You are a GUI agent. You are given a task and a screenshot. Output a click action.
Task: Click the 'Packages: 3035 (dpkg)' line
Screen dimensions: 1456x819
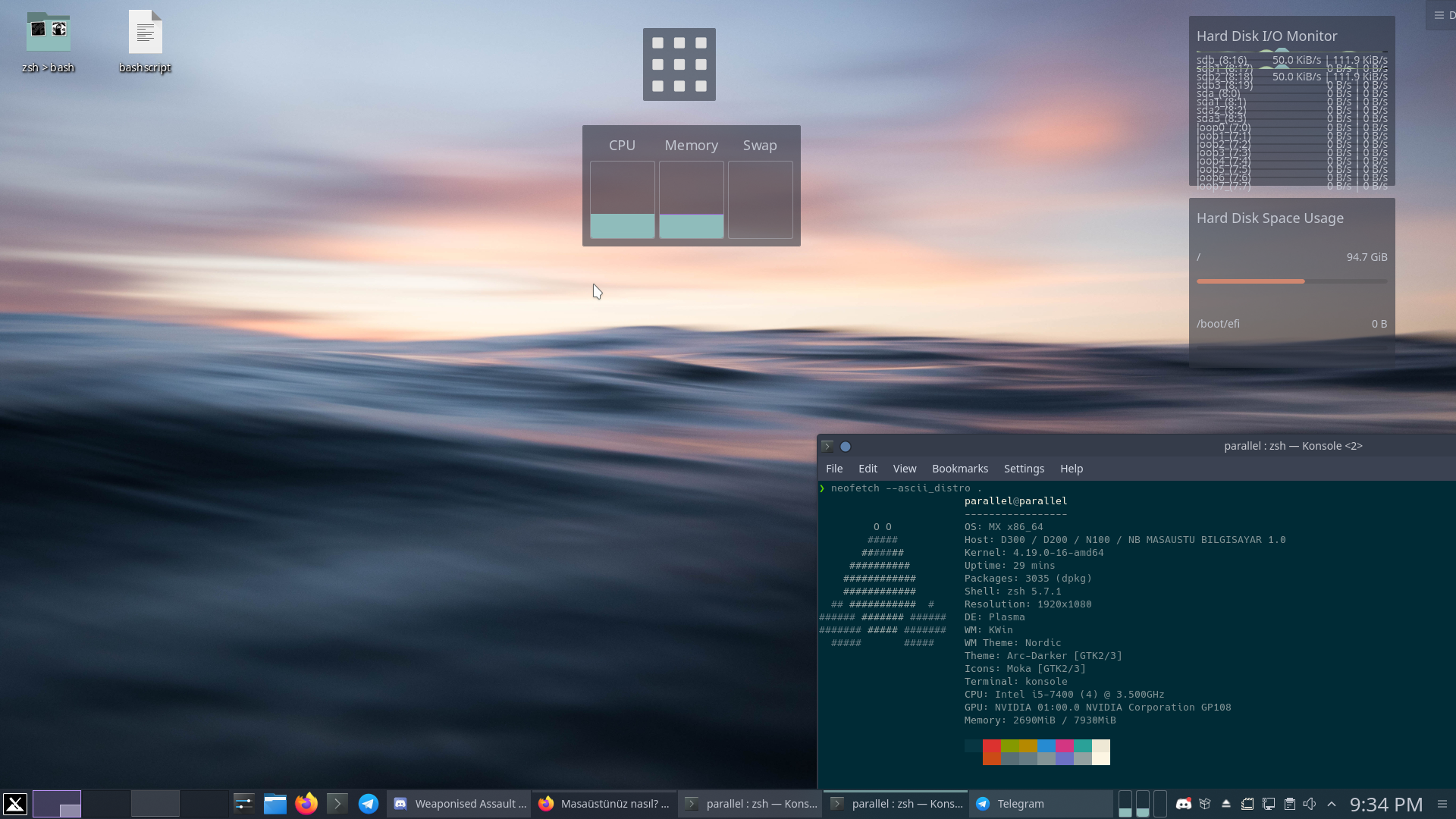pos(1028,579)
